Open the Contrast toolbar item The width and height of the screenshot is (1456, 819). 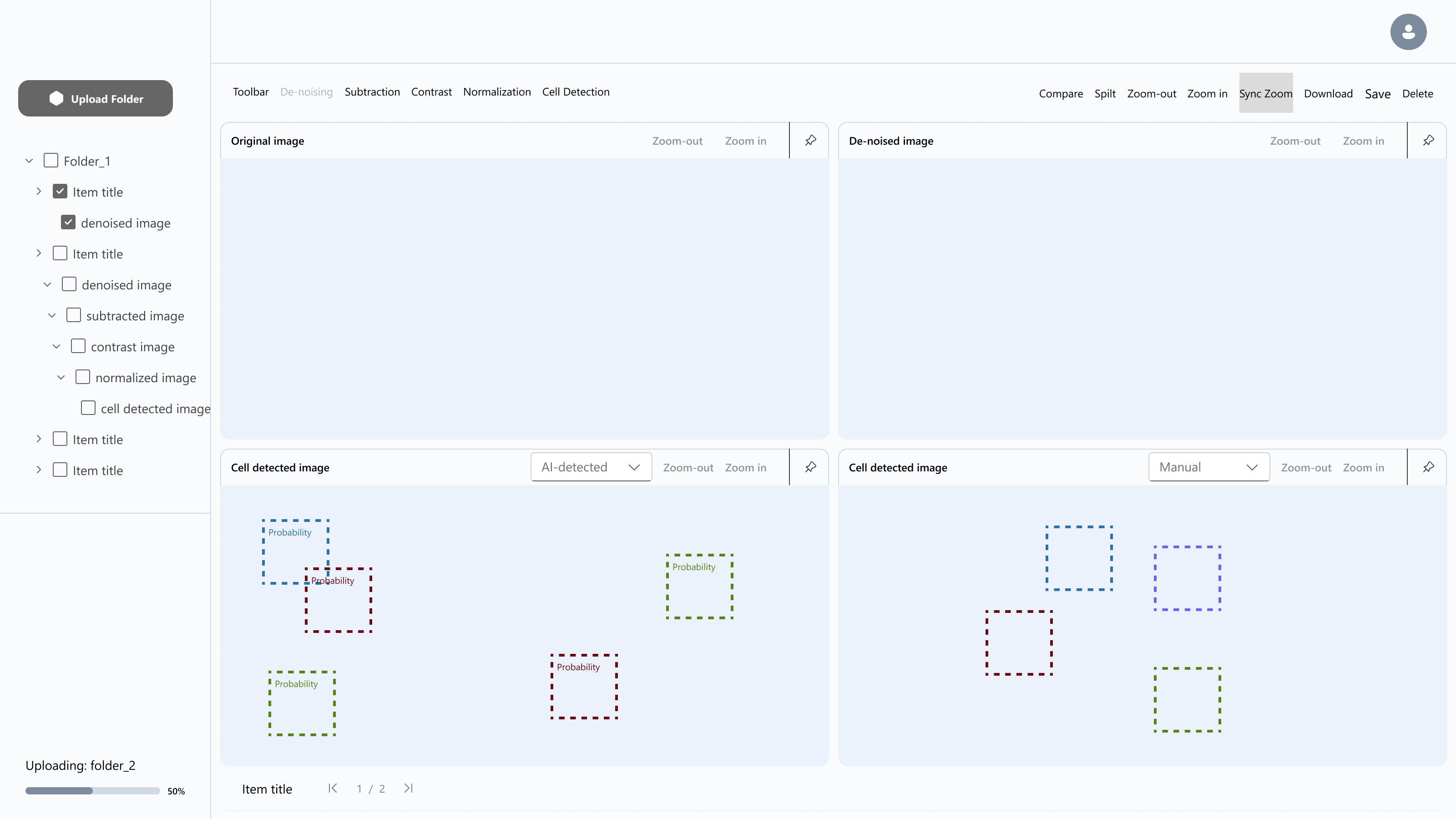[x=431, y=91]
